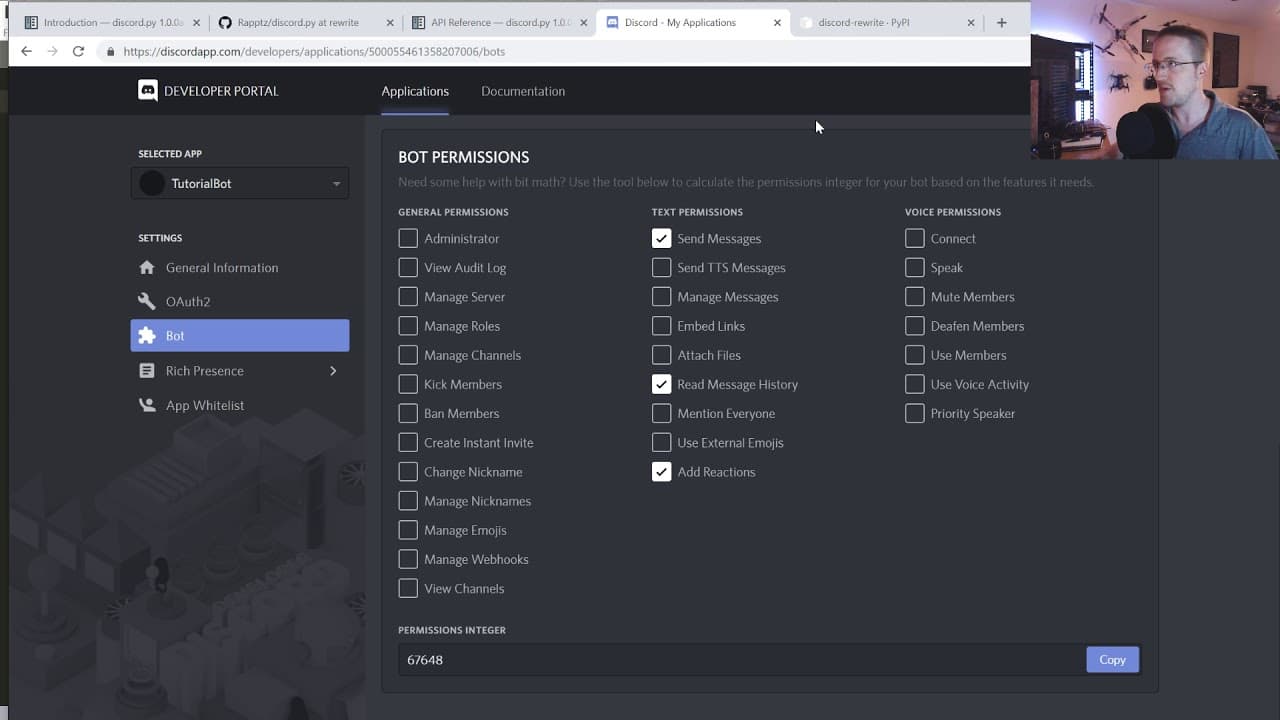Enable Send TTS Messages permission
The width and height of the screenshot is (1280, 720).
tap(661, 267)
